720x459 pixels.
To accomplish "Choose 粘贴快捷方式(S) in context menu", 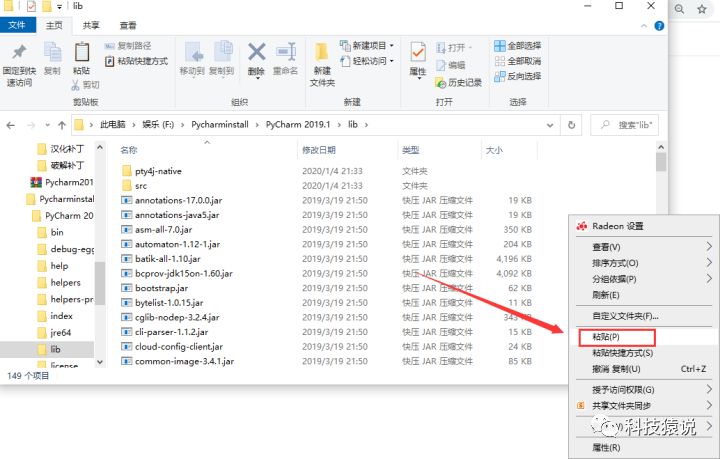I will (623, 353).
